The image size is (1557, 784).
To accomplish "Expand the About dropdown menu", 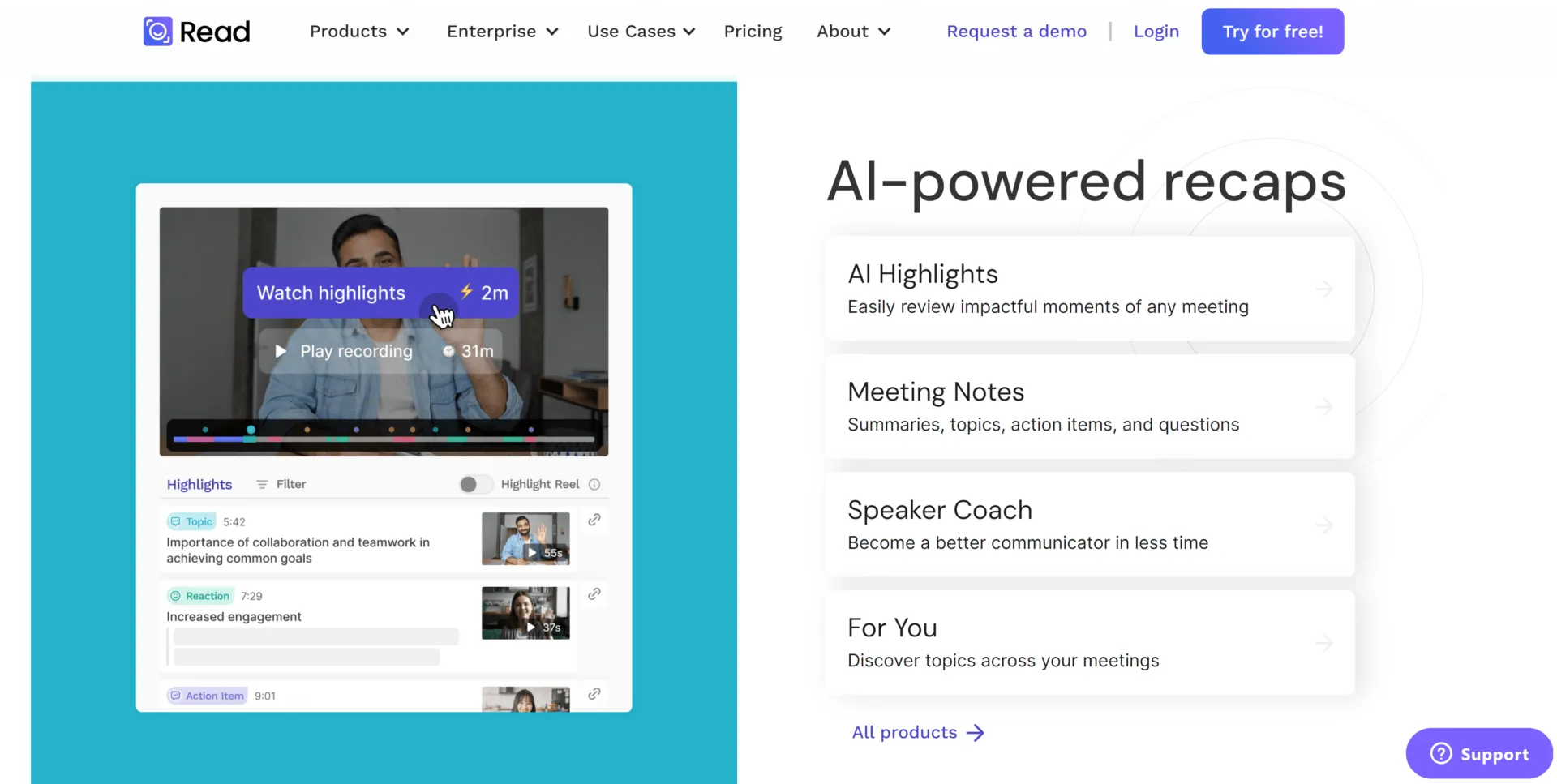I will [854, 32].
